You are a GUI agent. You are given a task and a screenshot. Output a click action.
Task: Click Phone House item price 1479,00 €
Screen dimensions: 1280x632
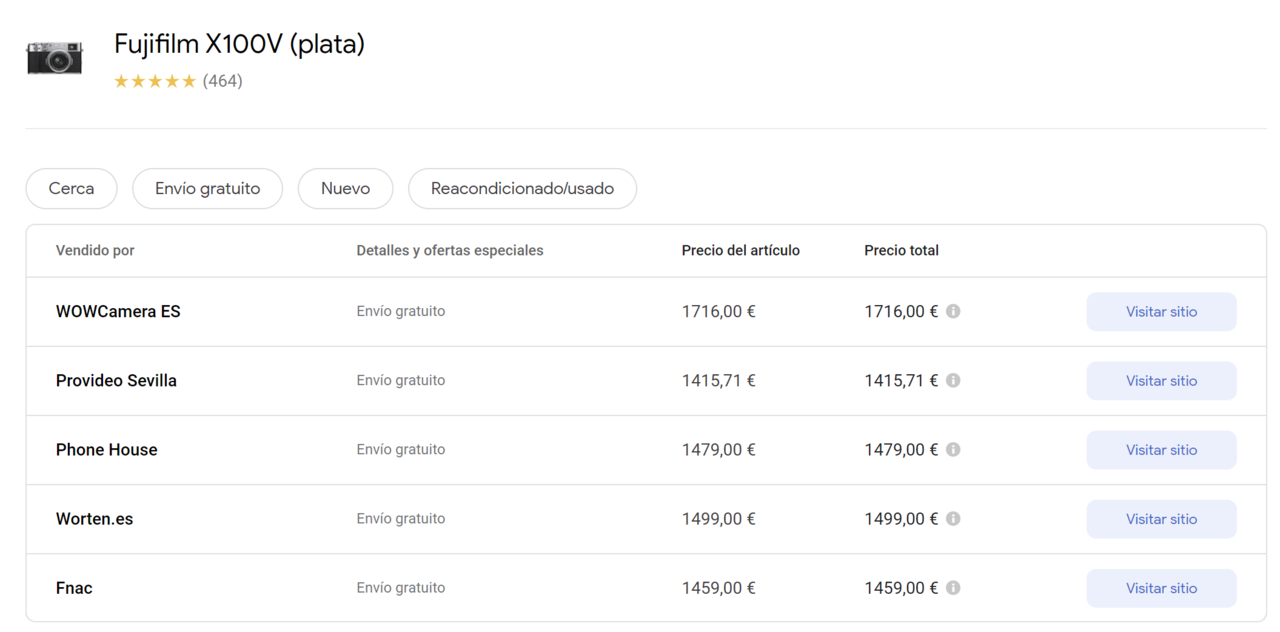[x=719, y=449]
